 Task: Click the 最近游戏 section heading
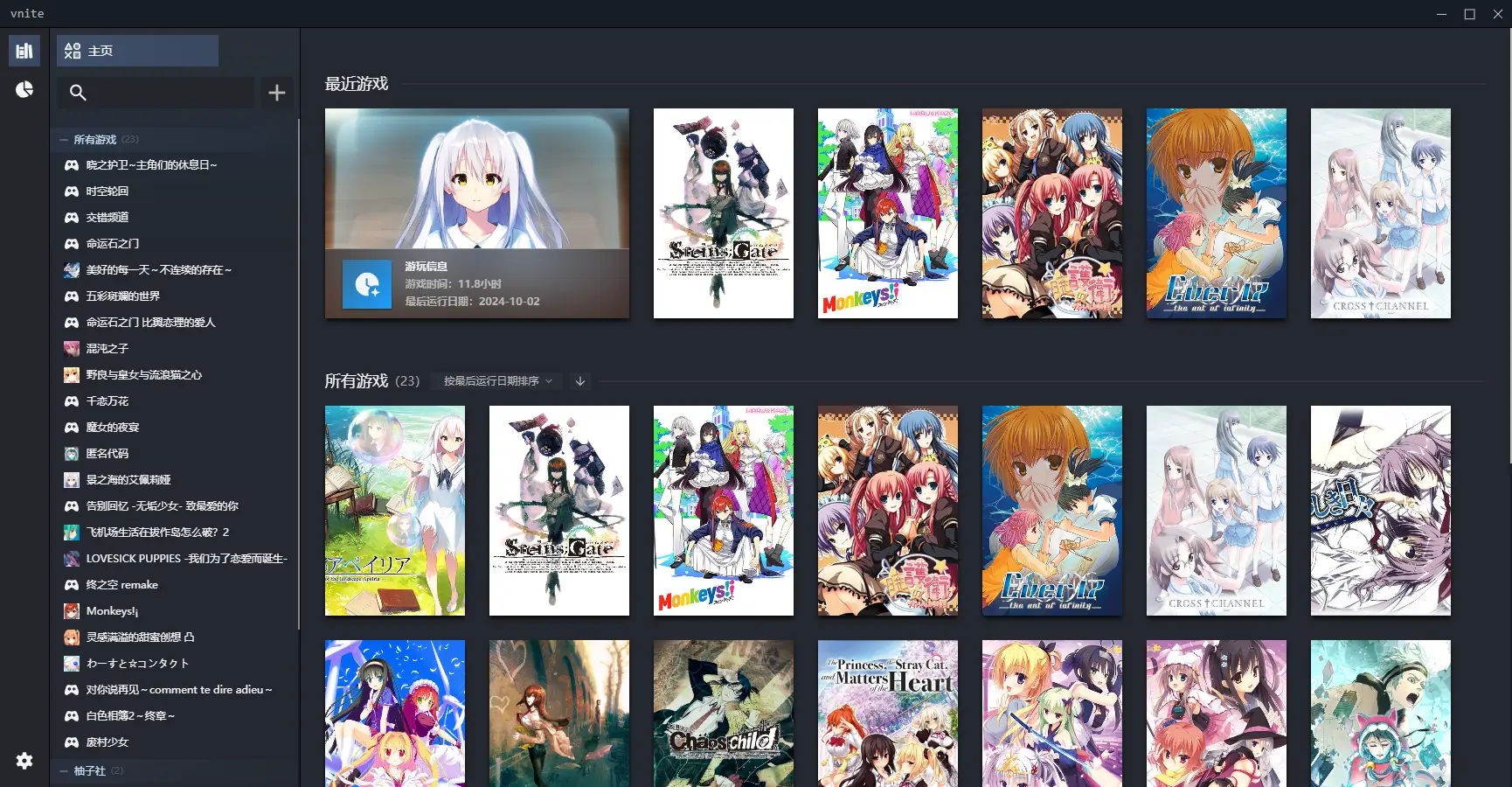357,84
